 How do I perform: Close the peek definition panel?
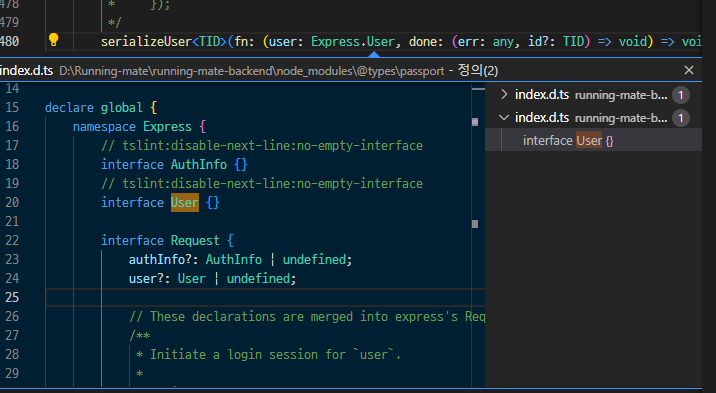point(689,70)
